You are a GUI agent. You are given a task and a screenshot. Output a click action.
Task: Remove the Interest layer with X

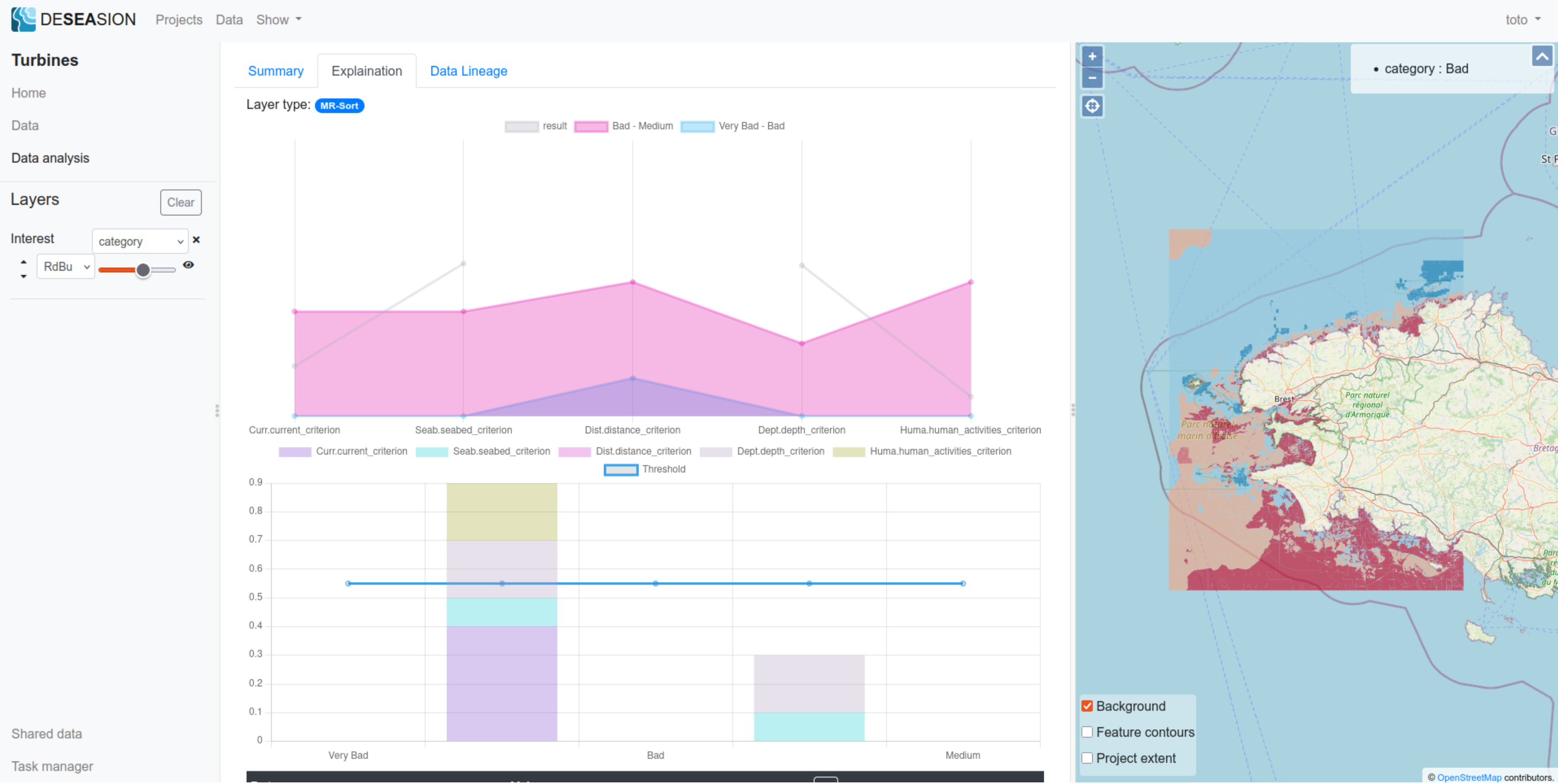pos(196,240)
